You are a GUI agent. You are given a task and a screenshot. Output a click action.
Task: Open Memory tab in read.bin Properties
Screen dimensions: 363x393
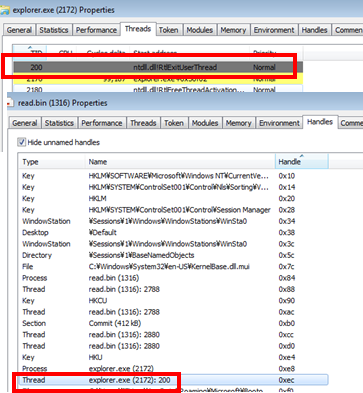(x=238, y=123)
